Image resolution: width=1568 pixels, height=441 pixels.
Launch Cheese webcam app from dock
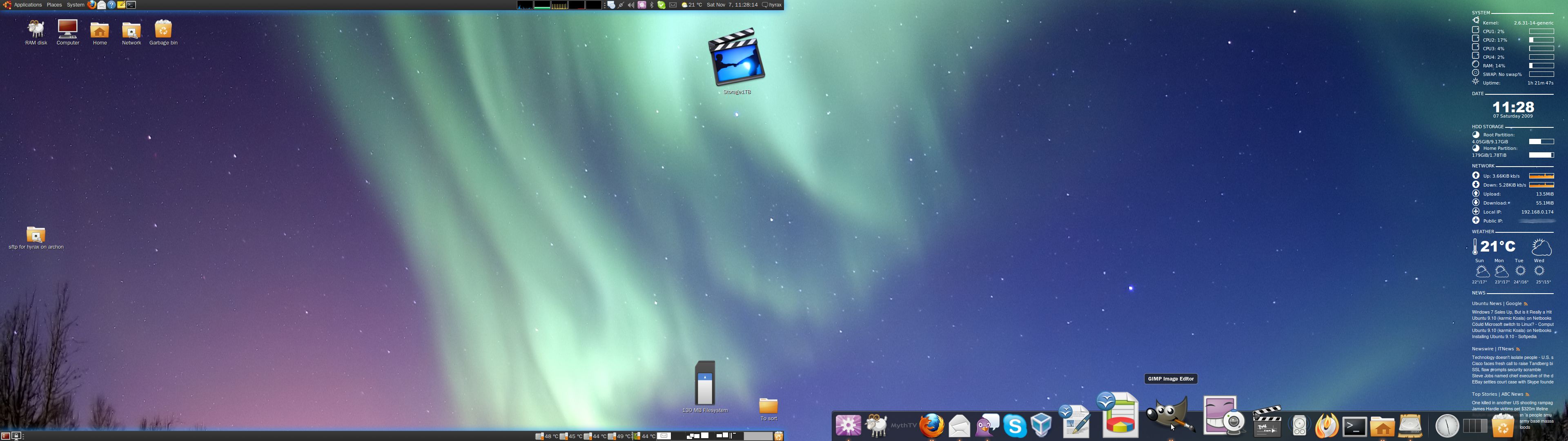coord(1225,415)
